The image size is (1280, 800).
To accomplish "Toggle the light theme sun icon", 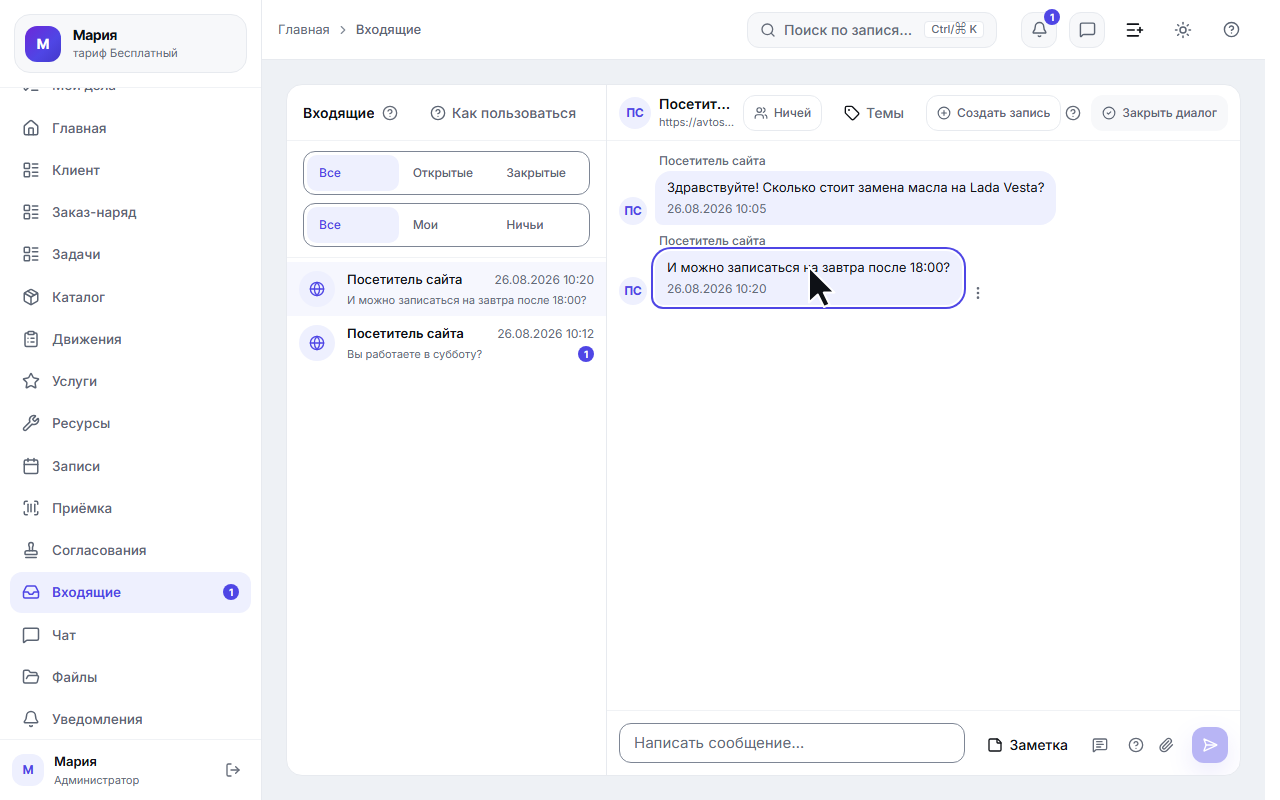I will coord(1183,30).
